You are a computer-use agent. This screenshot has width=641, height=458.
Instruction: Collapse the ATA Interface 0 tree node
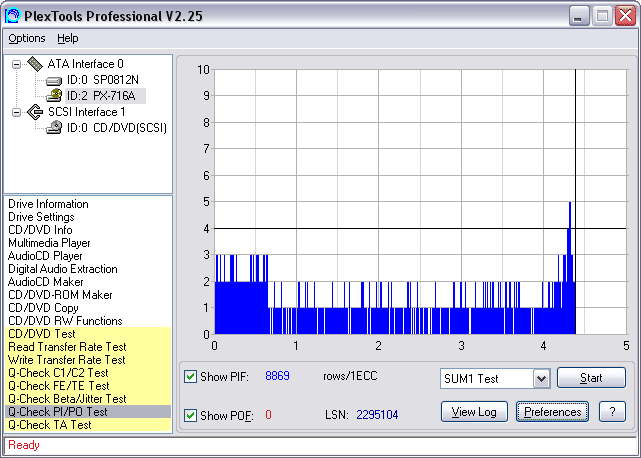16,64
